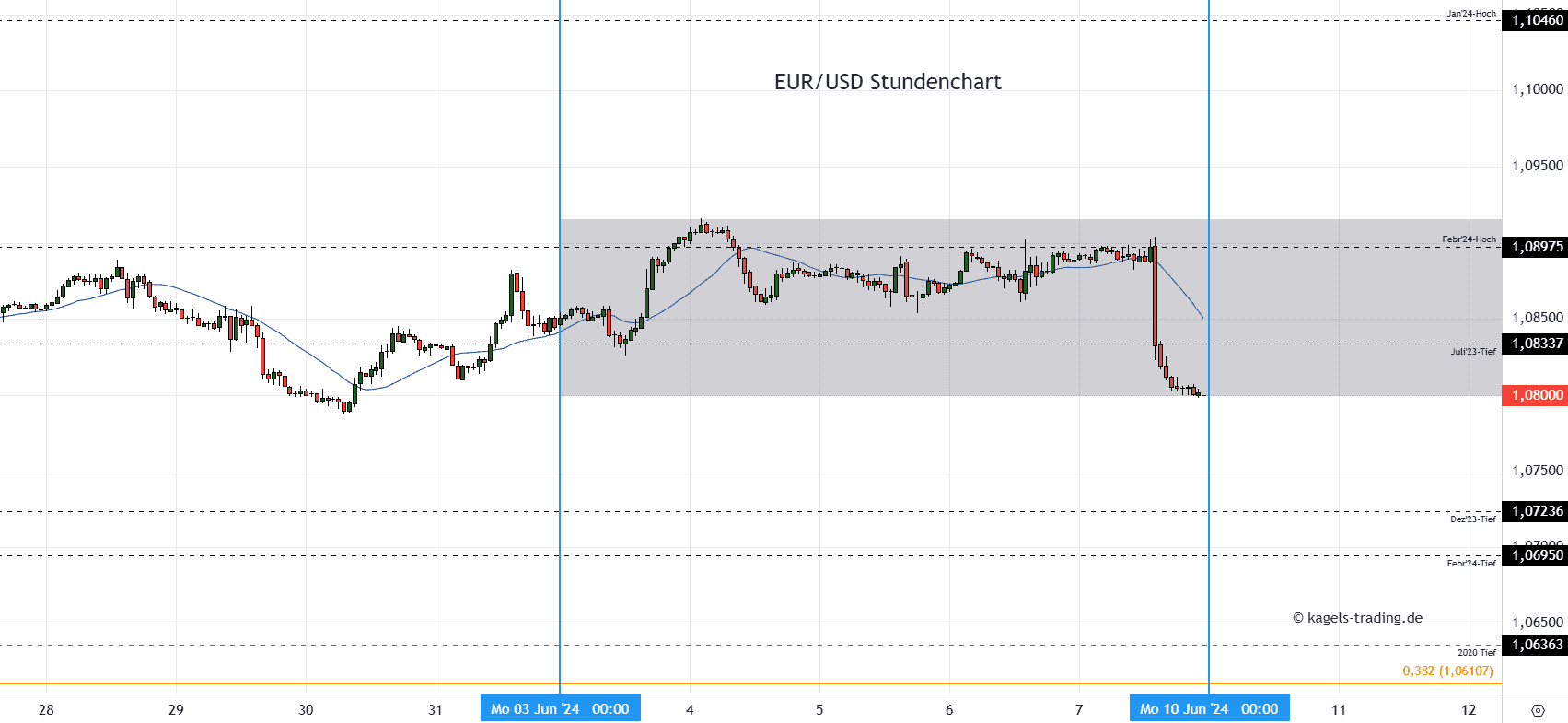Open chart settings gear icon bottom-right
The image size is (1568, 723).
click(x=1538, y=710)
